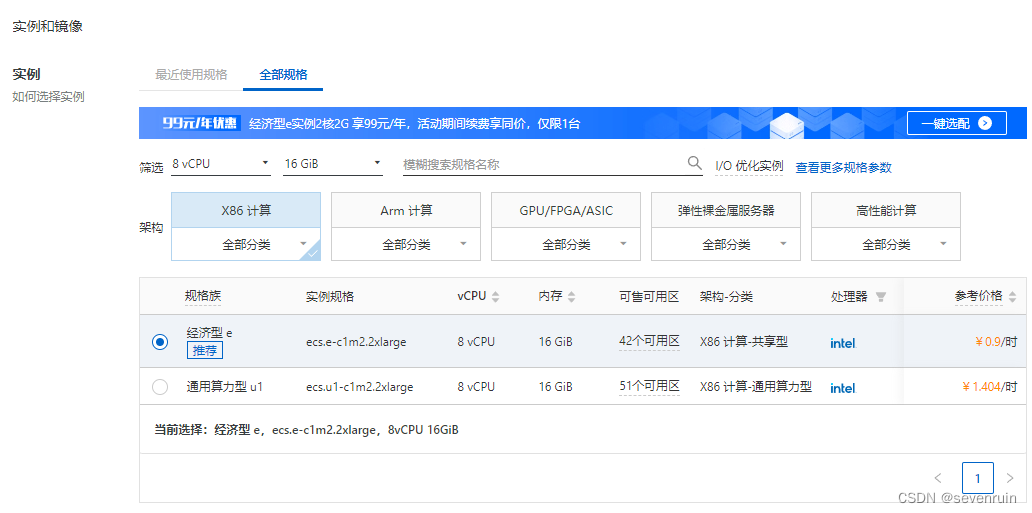
Task: Click page number 1 button
Action: (x=977, y=478)
